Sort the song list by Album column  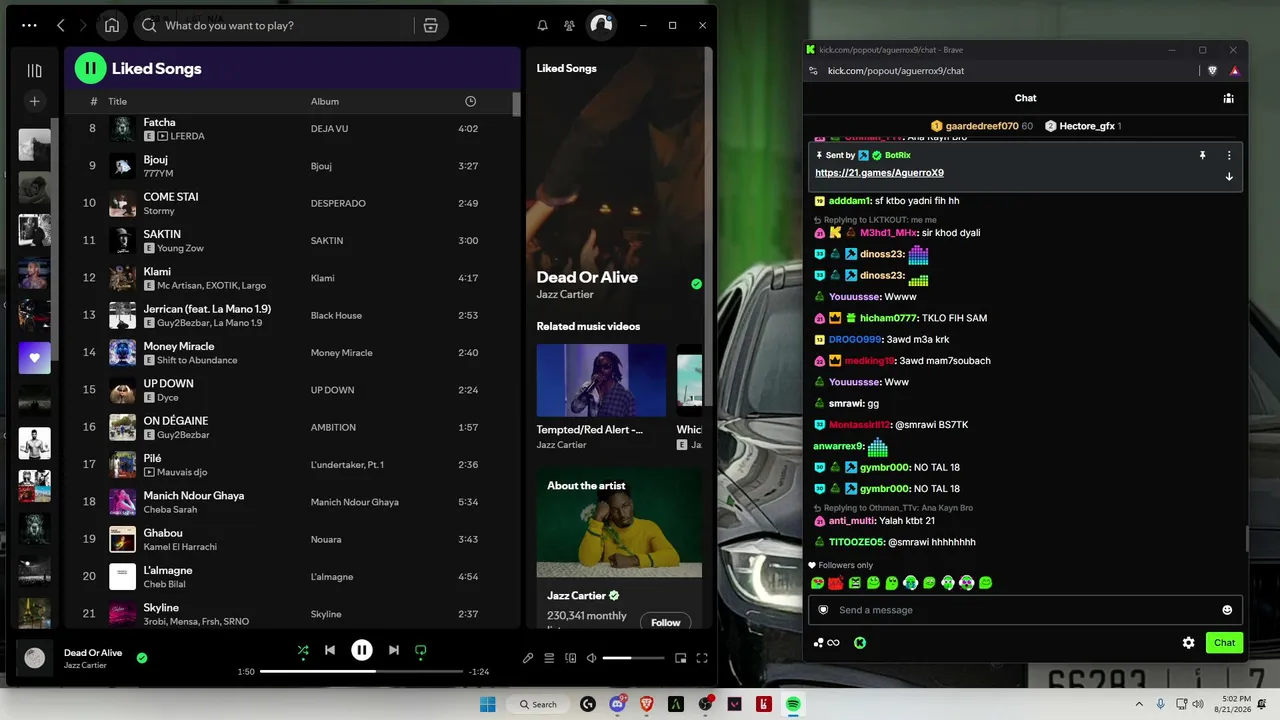pyautogui.click(x=325, y=101)
